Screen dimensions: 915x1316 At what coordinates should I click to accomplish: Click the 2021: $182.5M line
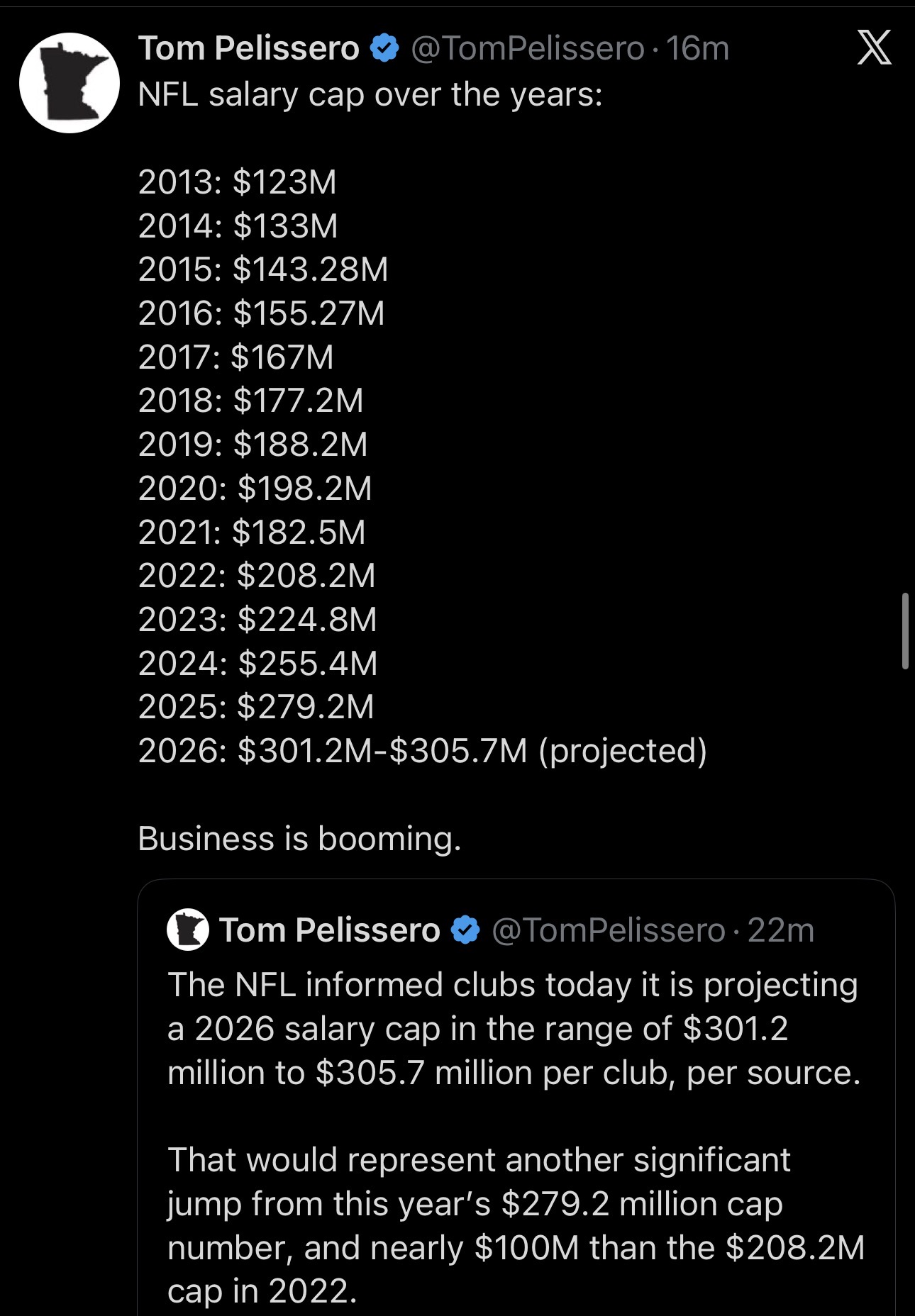[252, 532]
